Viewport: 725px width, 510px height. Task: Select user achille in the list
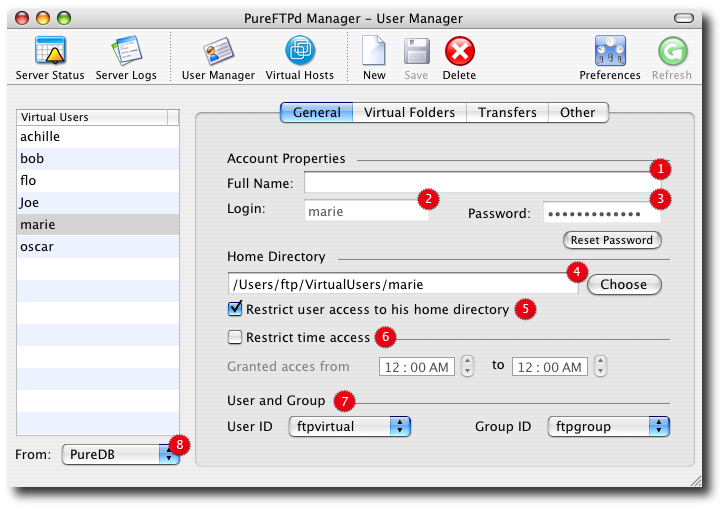click(x=98, y=136)
